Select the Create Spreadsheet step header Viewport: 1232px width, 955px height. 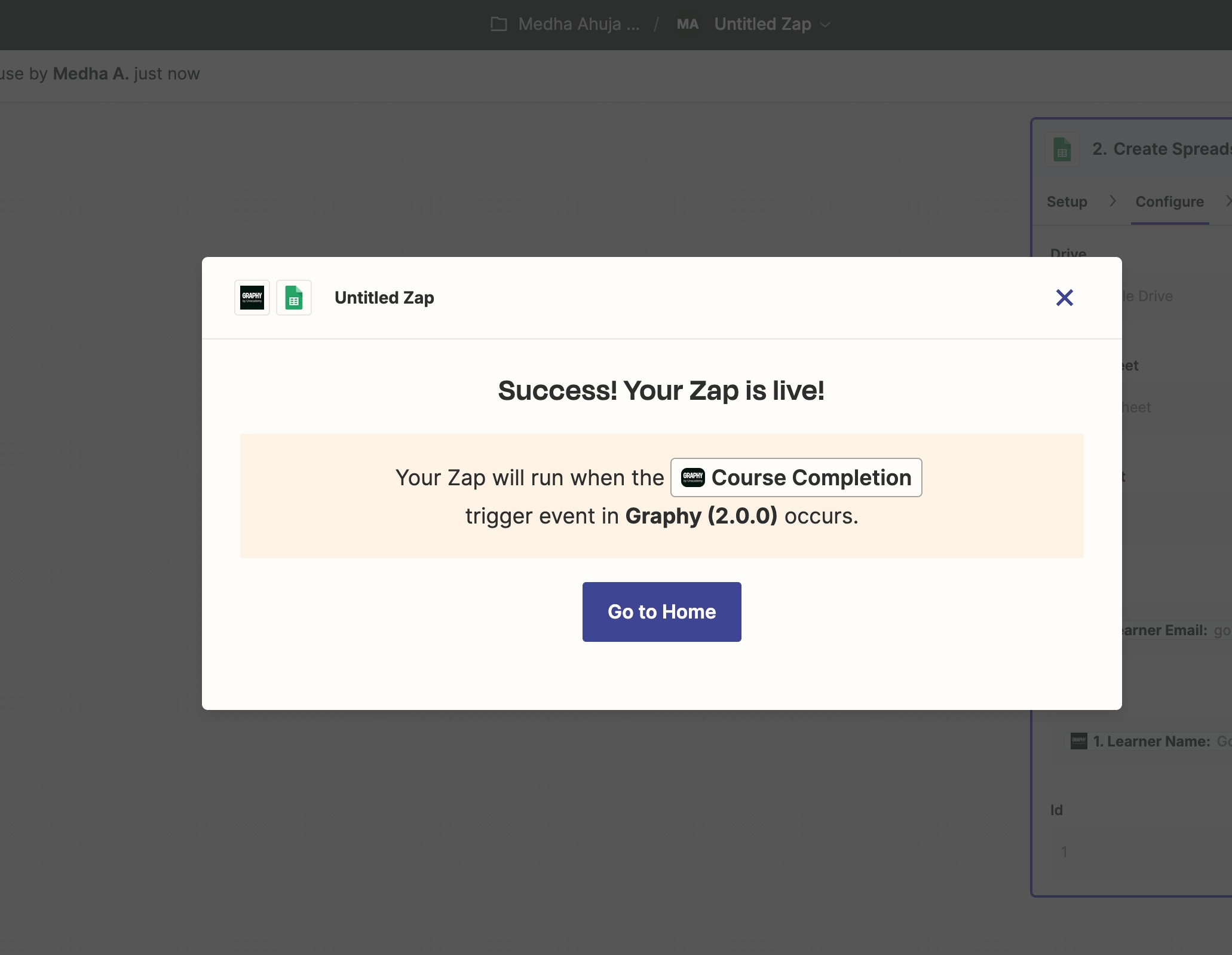coord(1159,149)
